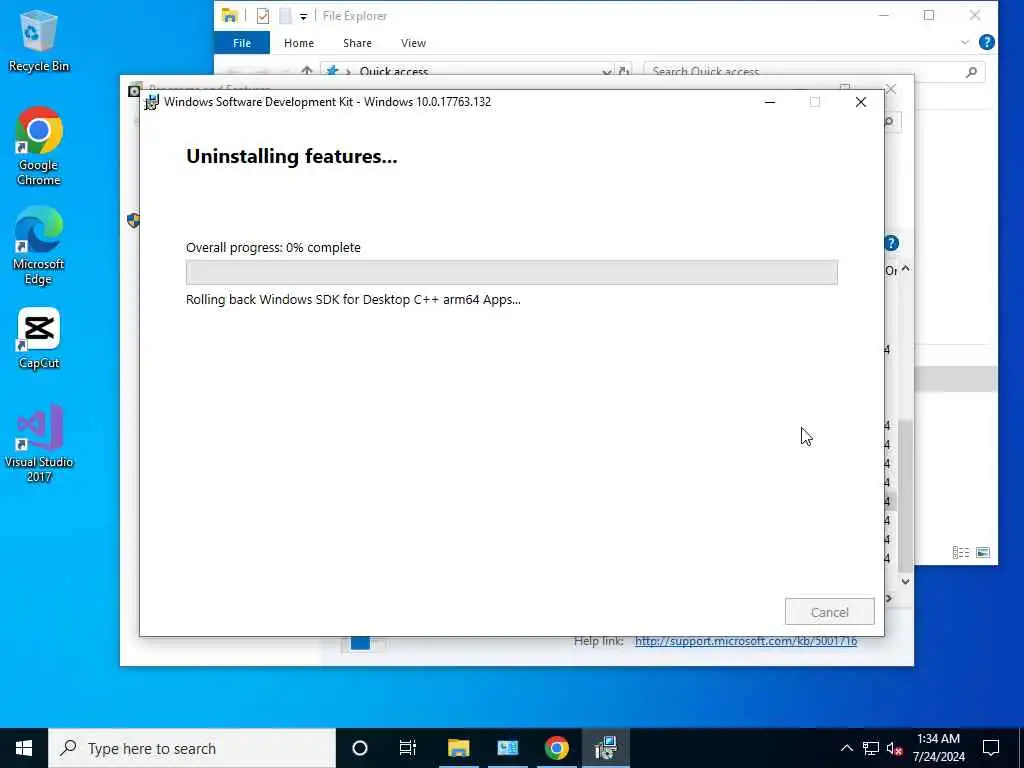Open the Recycle Bin desktop icon
1024x768 pixels.
39,41
